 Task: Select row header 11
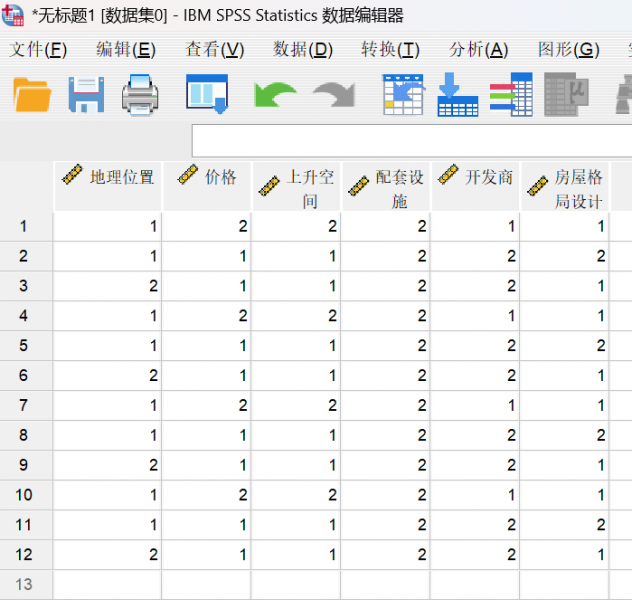tap(26, 525)
